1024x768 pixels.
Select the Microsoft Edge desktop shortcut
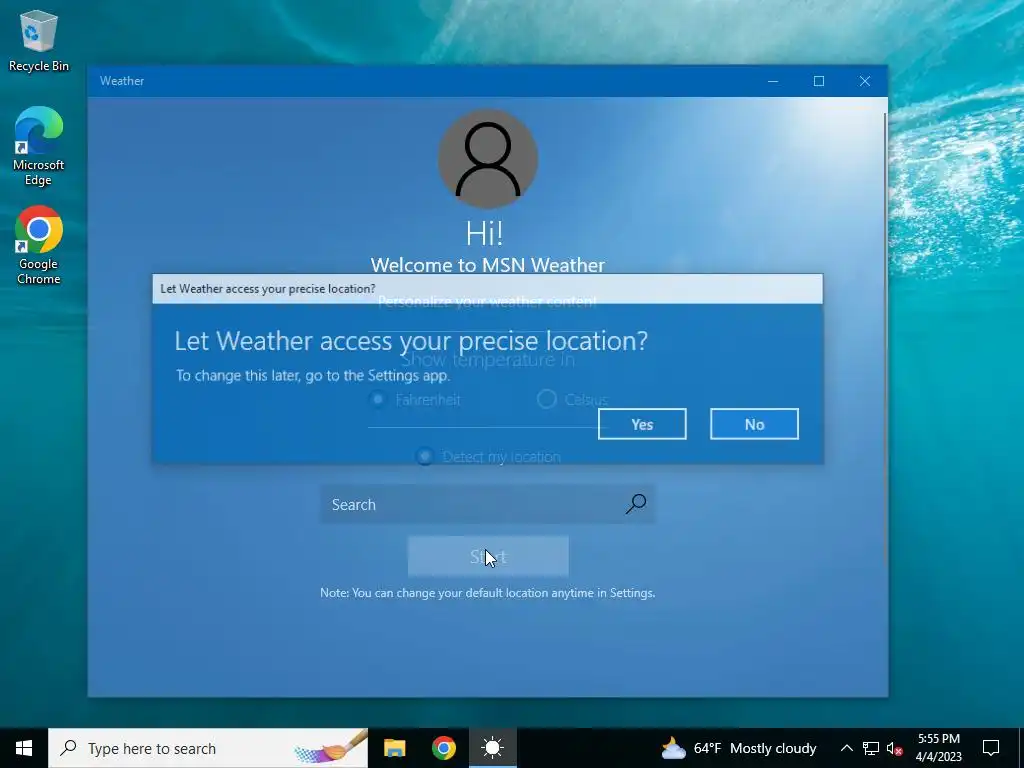click(x=39, y=146)
